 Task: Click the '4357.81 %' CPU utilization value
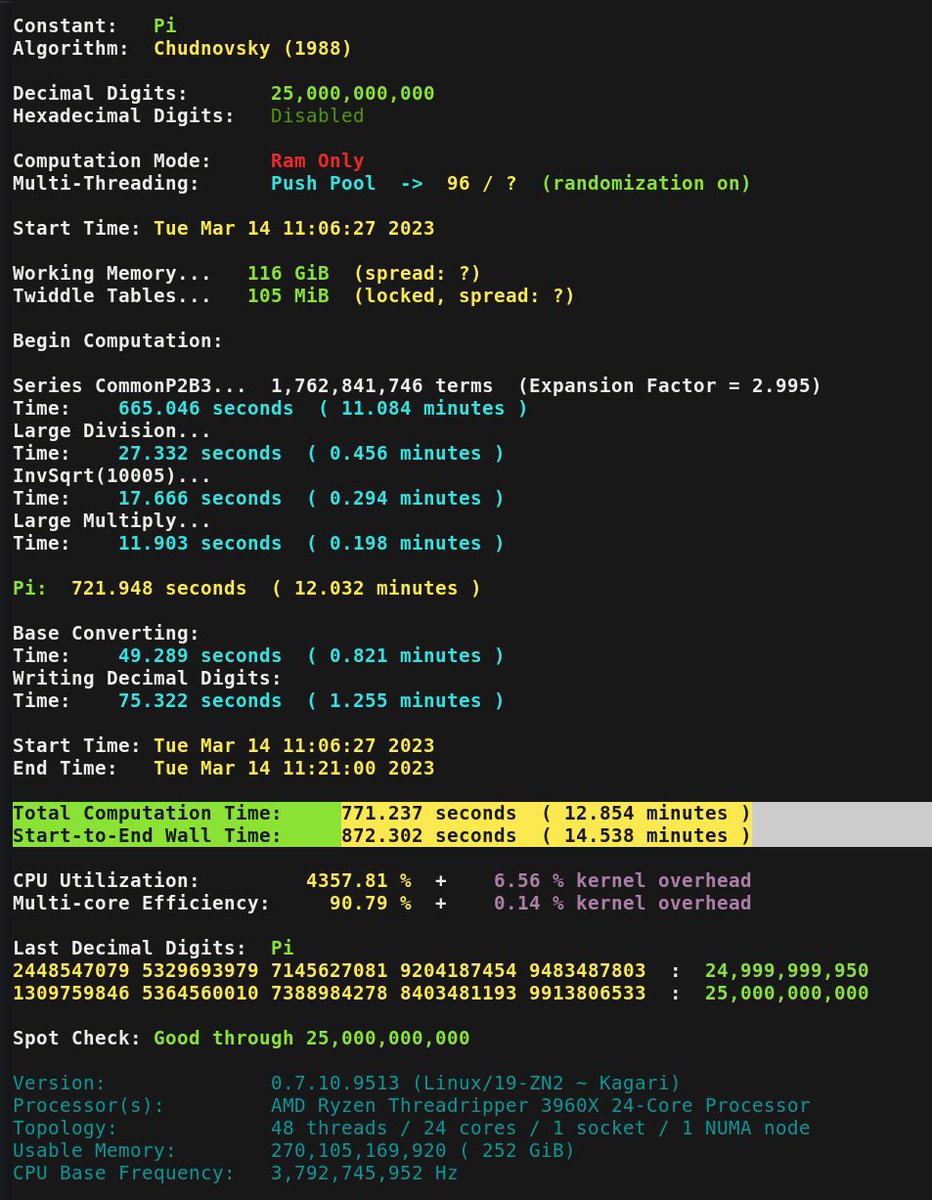coord(358,880)
